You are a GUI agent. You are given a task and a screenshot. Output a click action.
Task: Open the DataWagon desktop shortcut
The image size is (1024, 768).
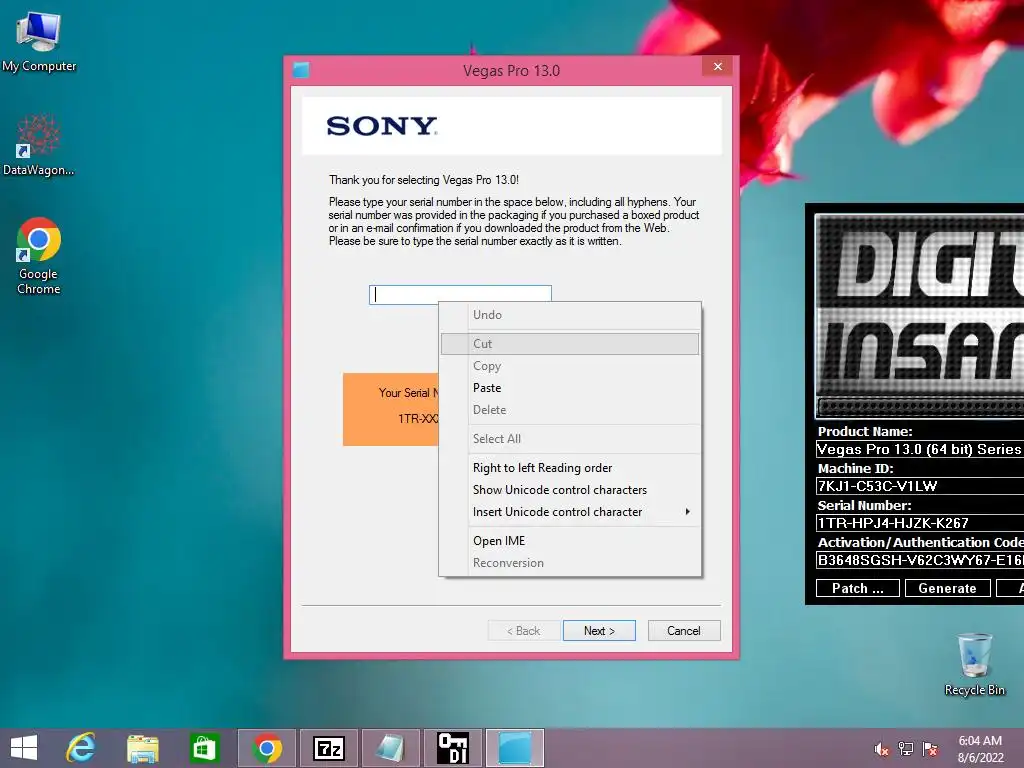point(39,145)
